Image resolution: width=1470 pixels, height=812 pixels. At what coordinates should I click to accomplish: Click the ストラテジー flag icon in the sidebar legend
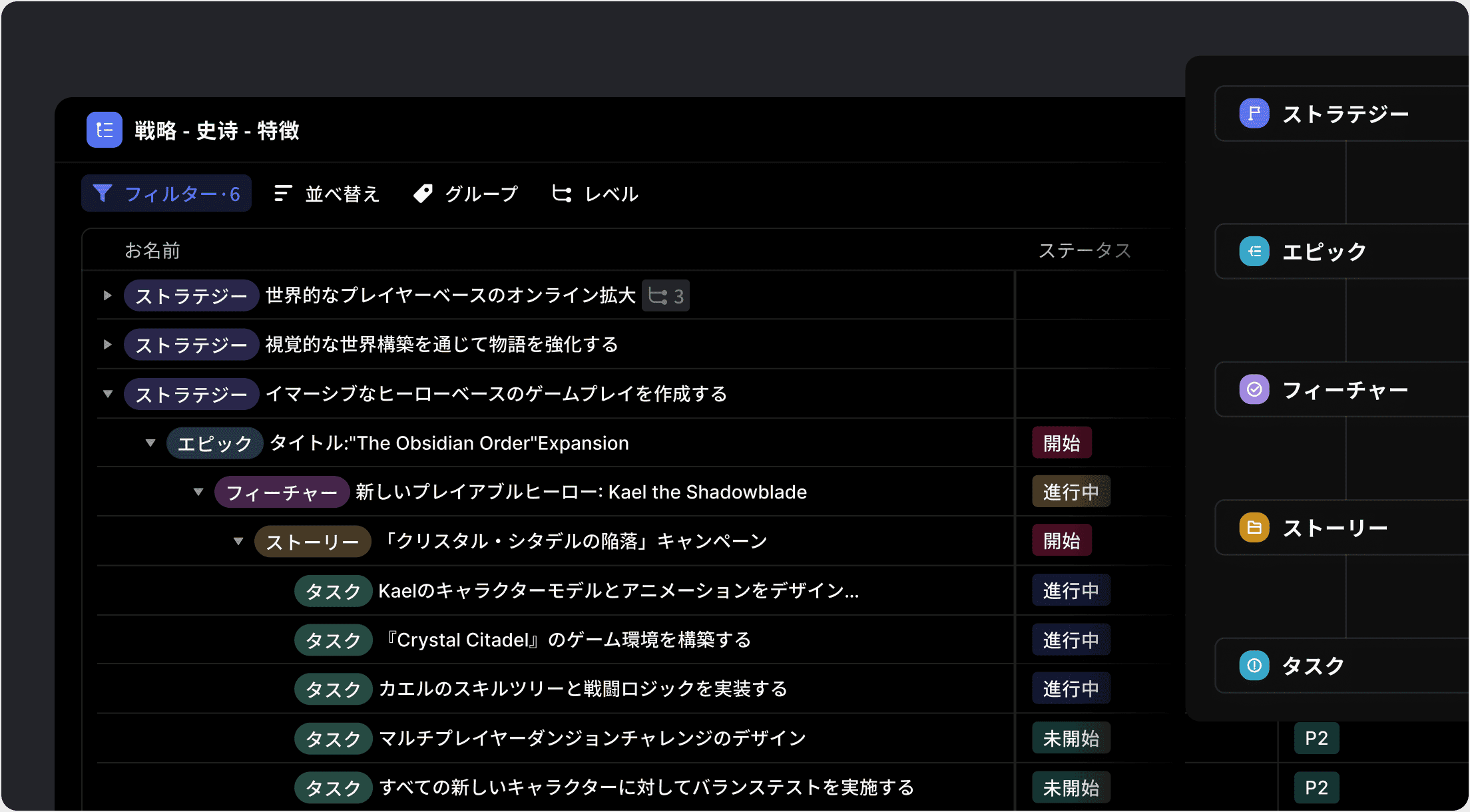point(1254,113)
